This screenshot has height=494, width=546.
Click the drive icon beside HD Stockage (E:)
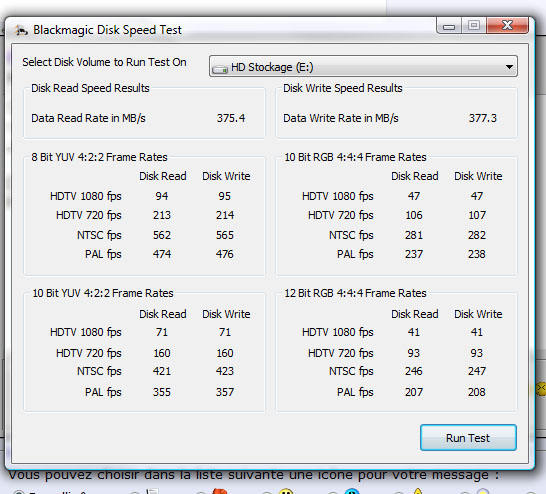(220, 69)
